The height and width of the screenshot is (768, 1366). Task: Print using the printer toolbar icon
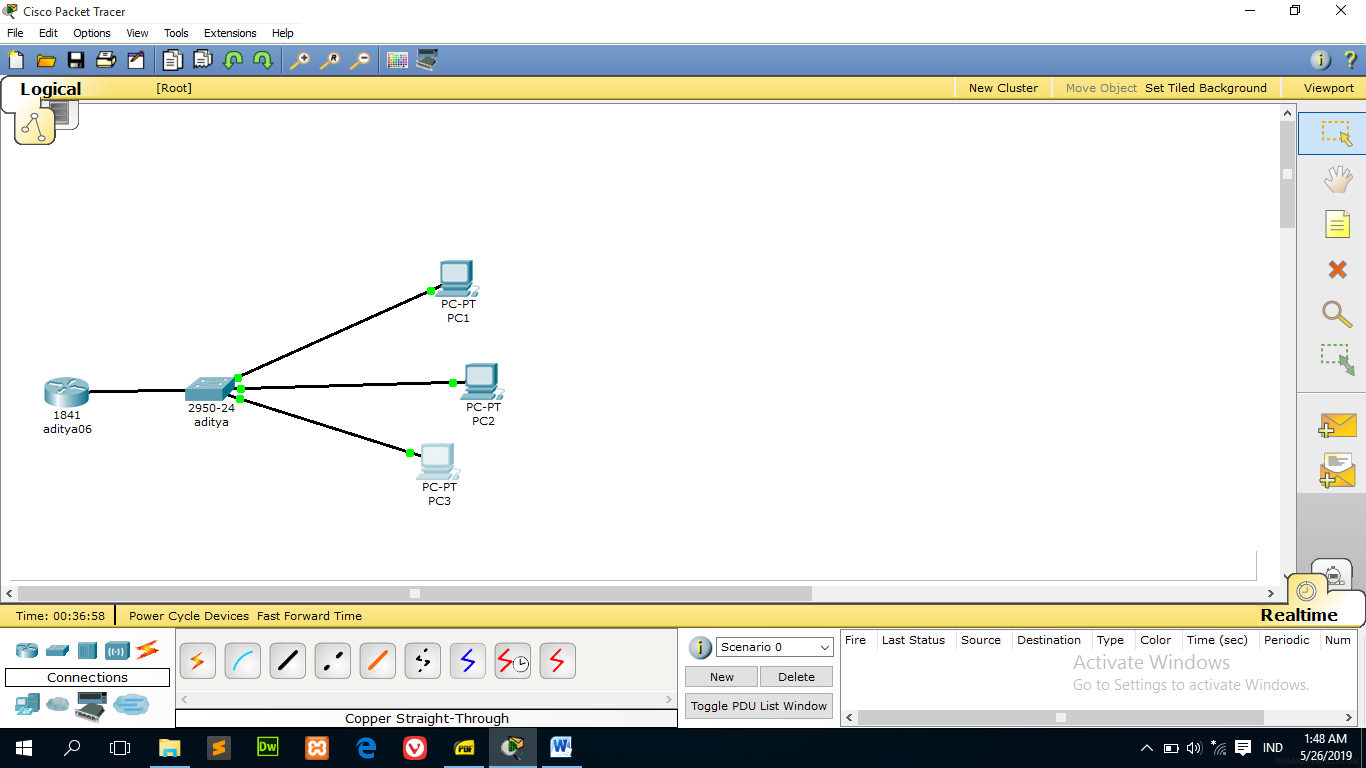pyautogui.click(x=105, y=60)
